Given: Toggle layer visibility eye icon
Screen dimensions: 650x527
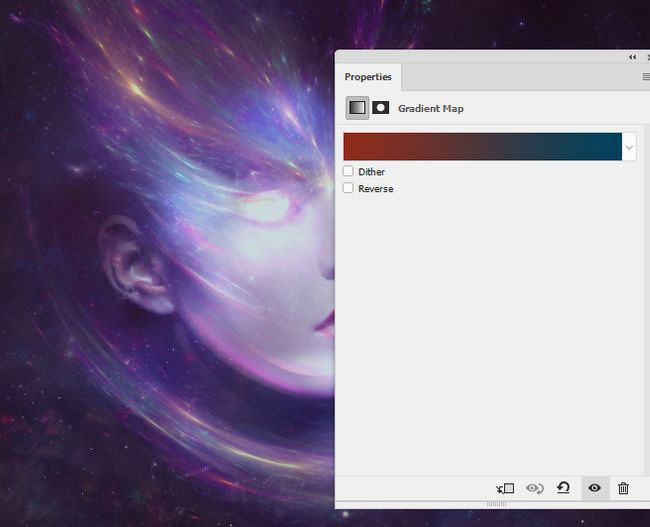Looking at the screenshot, I should click(595, 488).
